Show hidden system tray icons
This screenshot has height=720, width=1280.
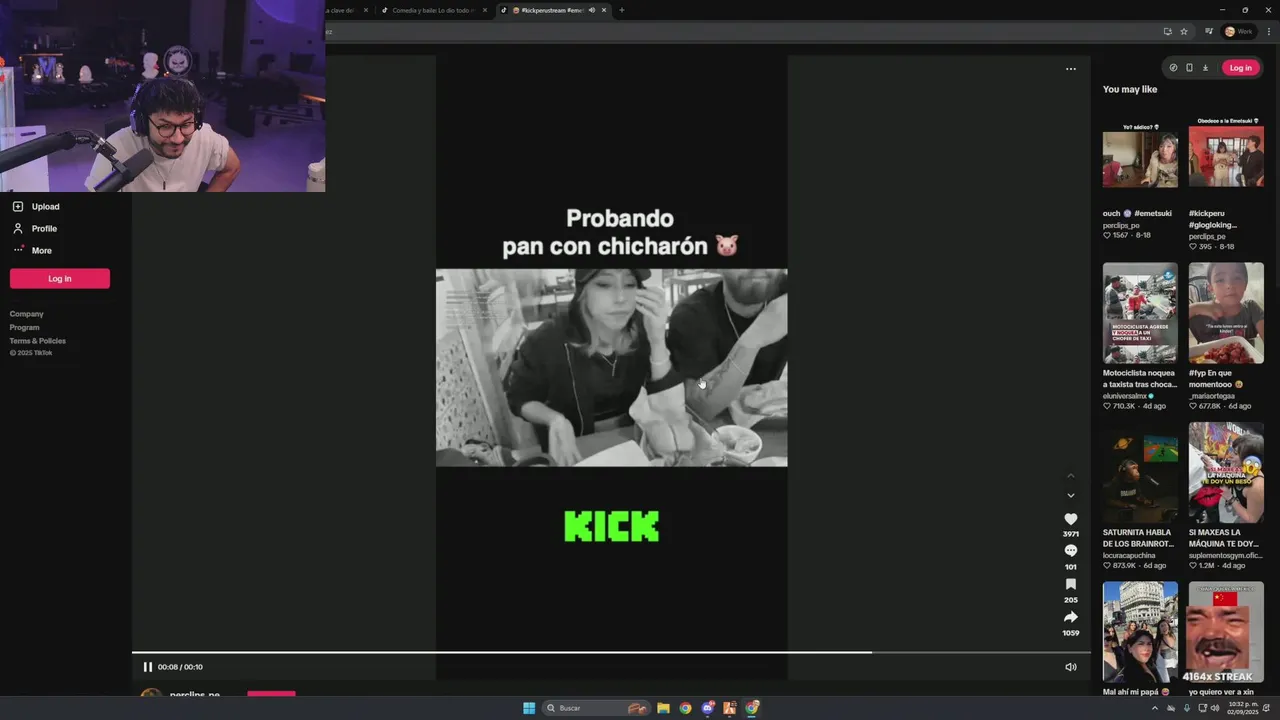[1154, 708]
